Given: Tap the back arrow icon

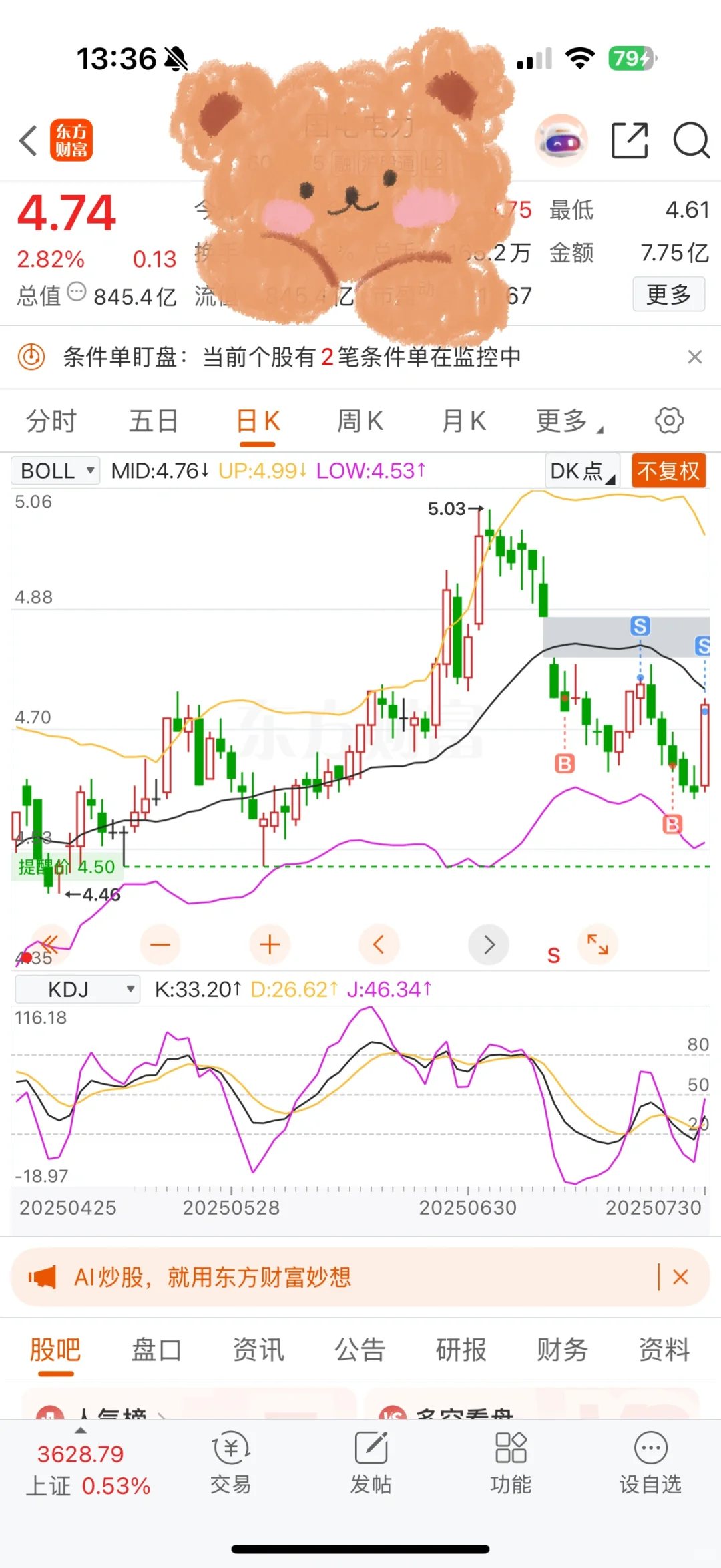Looking at the screenshot, I should coord(28,140).
